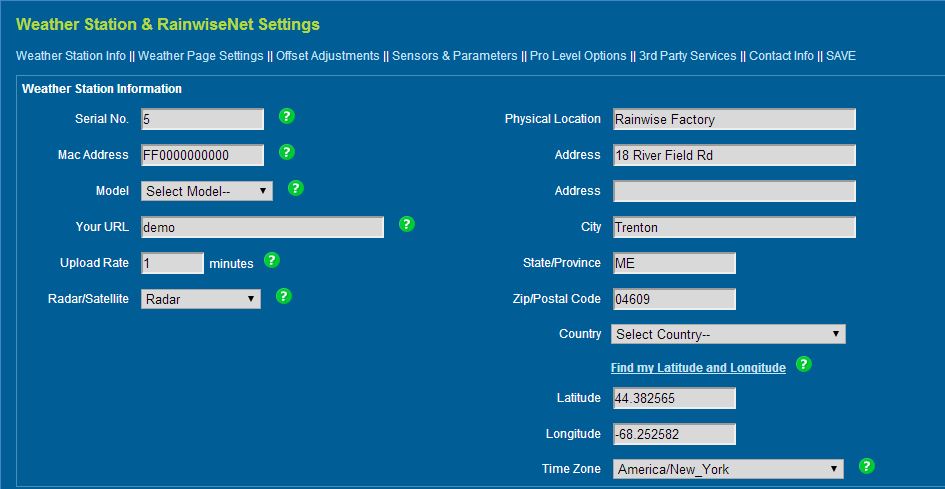Open the 3rd Party Services section
This screenshot has width=945, height=489.
[688, 55]
